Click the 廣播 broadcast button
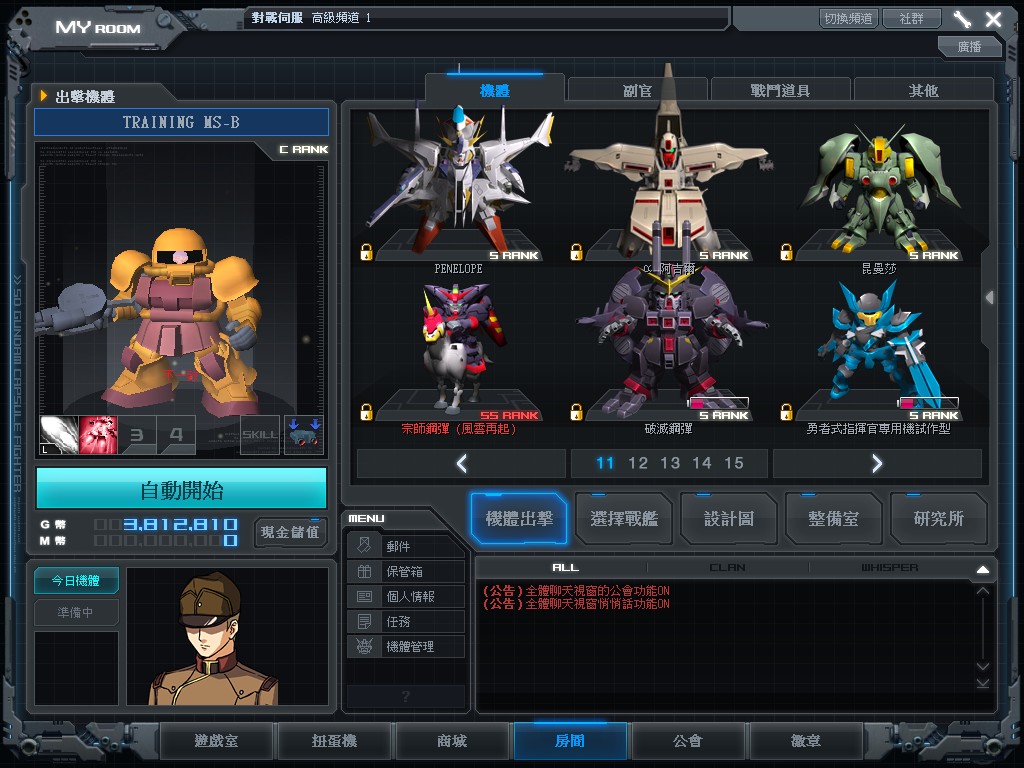Screen dimensions: 1024x768 pyautogui.click(x=970, y=46)
